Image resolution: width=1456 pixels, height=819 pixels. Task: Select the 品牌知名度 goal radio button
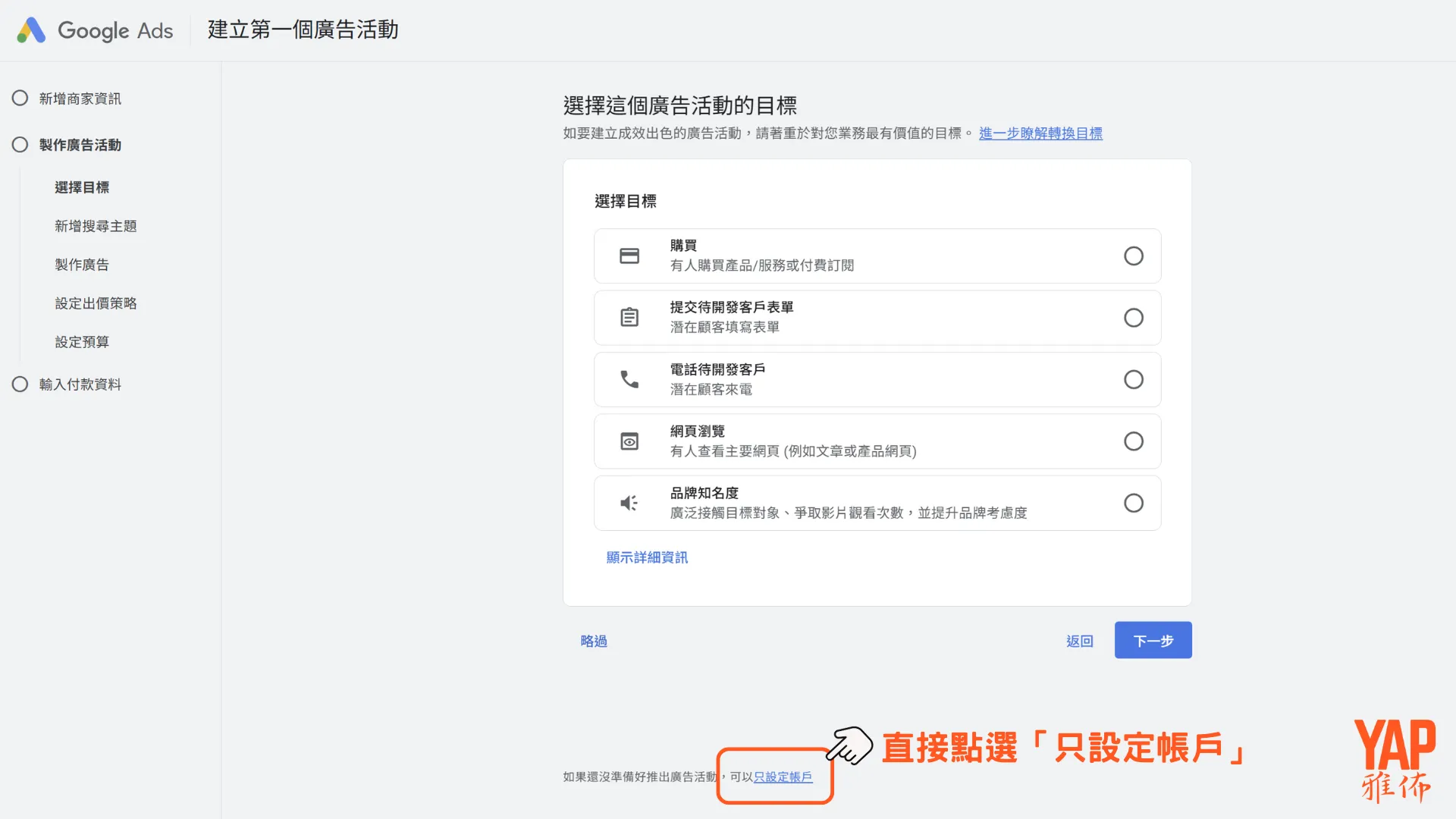(x=1134, y=503)
